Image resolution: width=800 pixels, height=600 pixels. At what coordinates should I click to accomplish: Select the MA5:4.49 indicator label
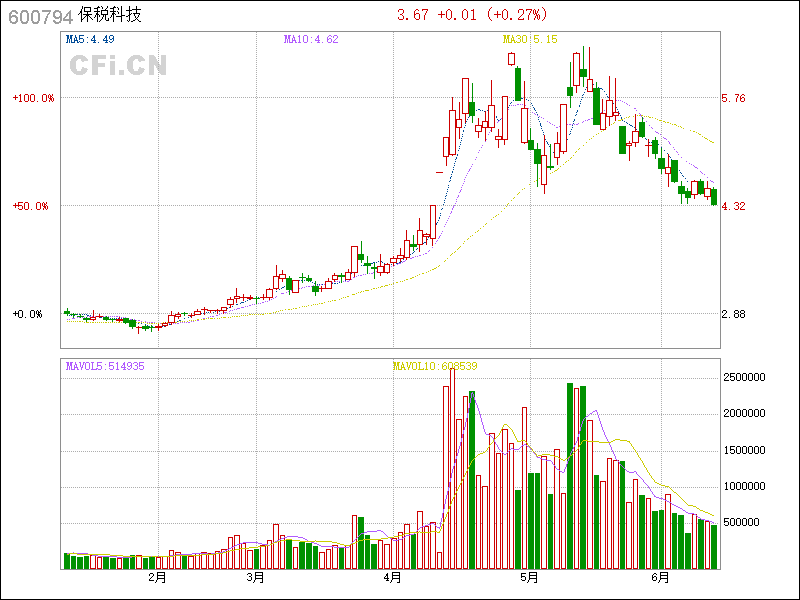tap(90, 40)
